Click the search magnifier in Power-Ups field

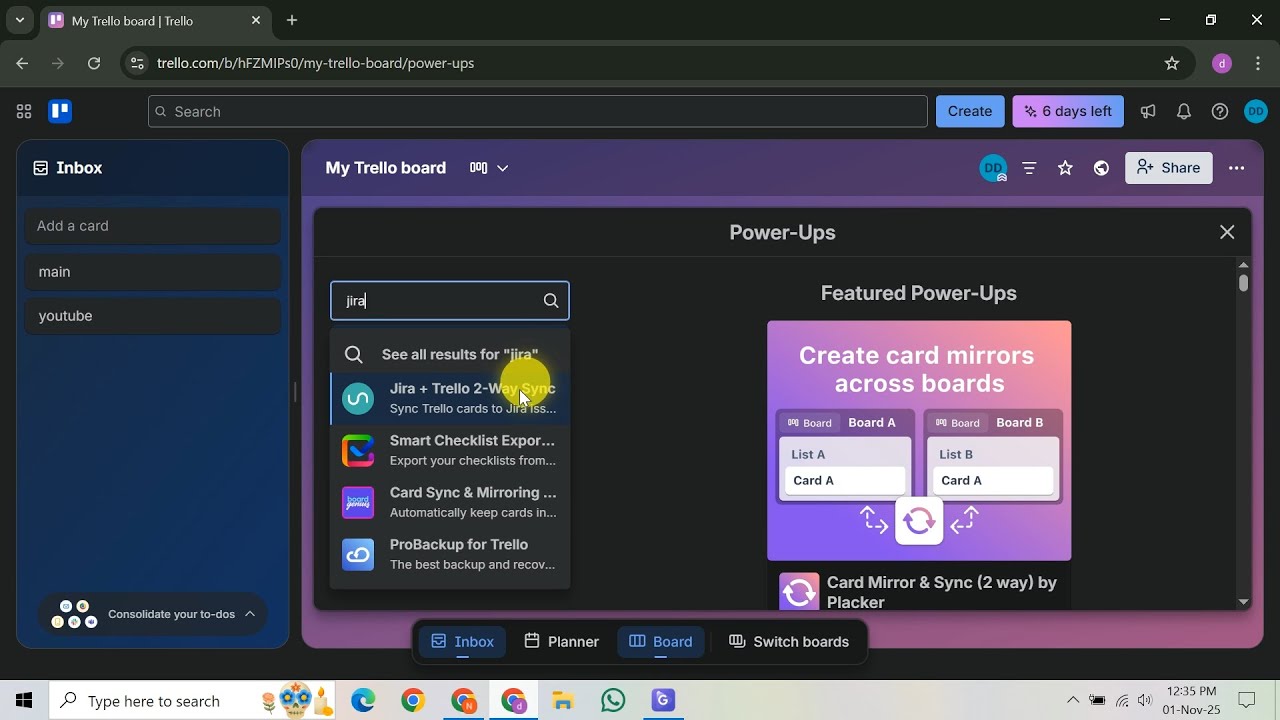click(x=551, y=301)
